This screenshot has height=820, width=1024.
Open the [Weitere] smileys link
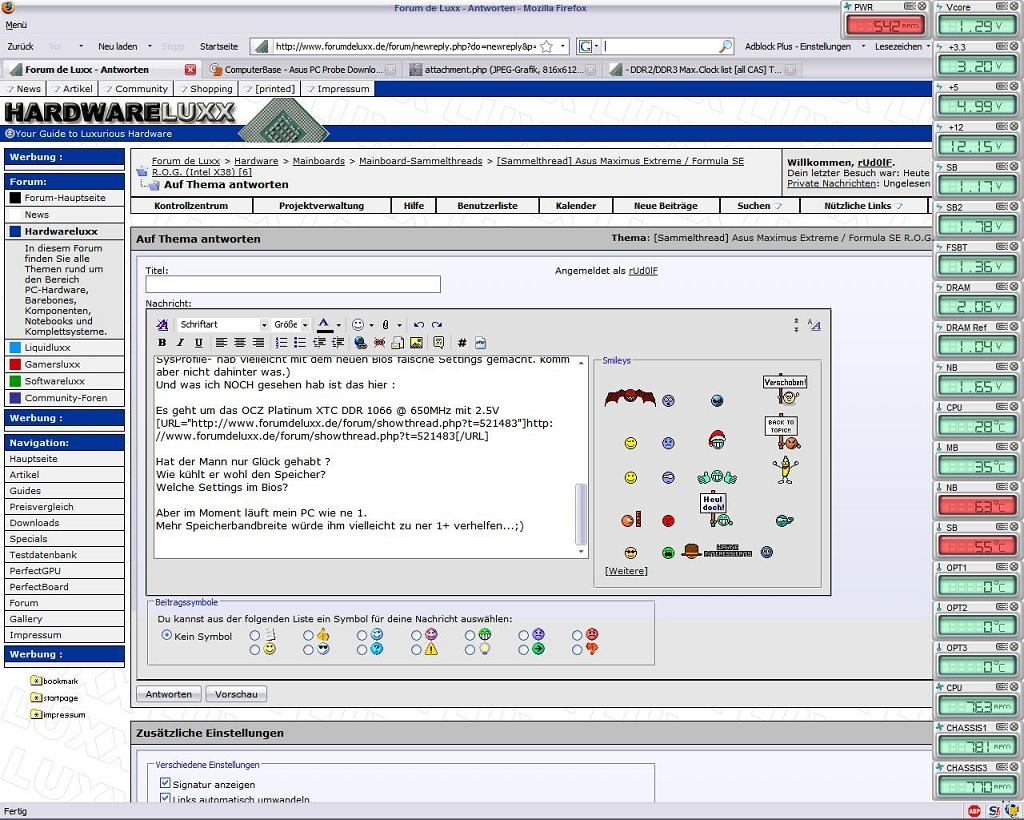[x=626, y=571]
